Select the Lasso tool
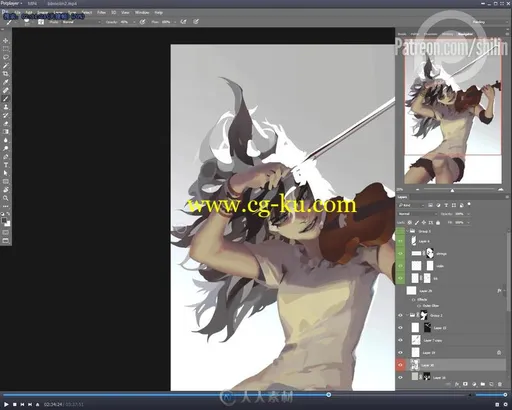512x410 pixels. point(6,57)
